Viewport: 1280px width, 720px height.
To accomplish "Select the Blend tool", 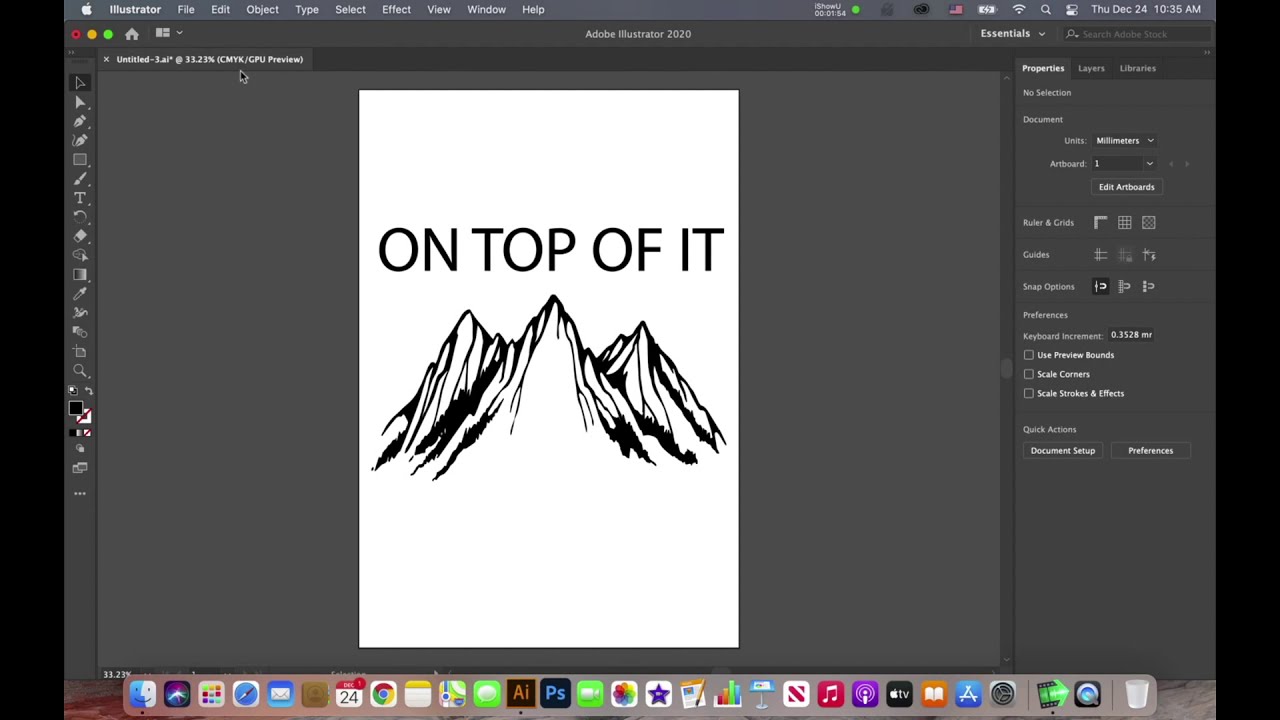I will tap(80, 332).
